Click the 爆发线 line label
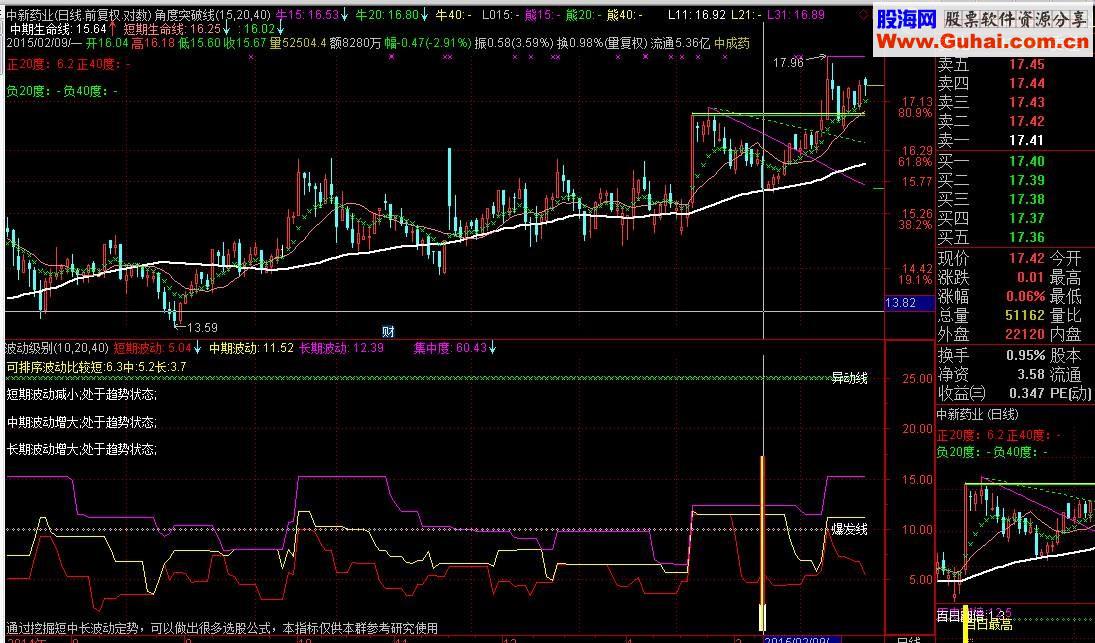Screen dimensions: 1095x643 [x=849, y=529]
